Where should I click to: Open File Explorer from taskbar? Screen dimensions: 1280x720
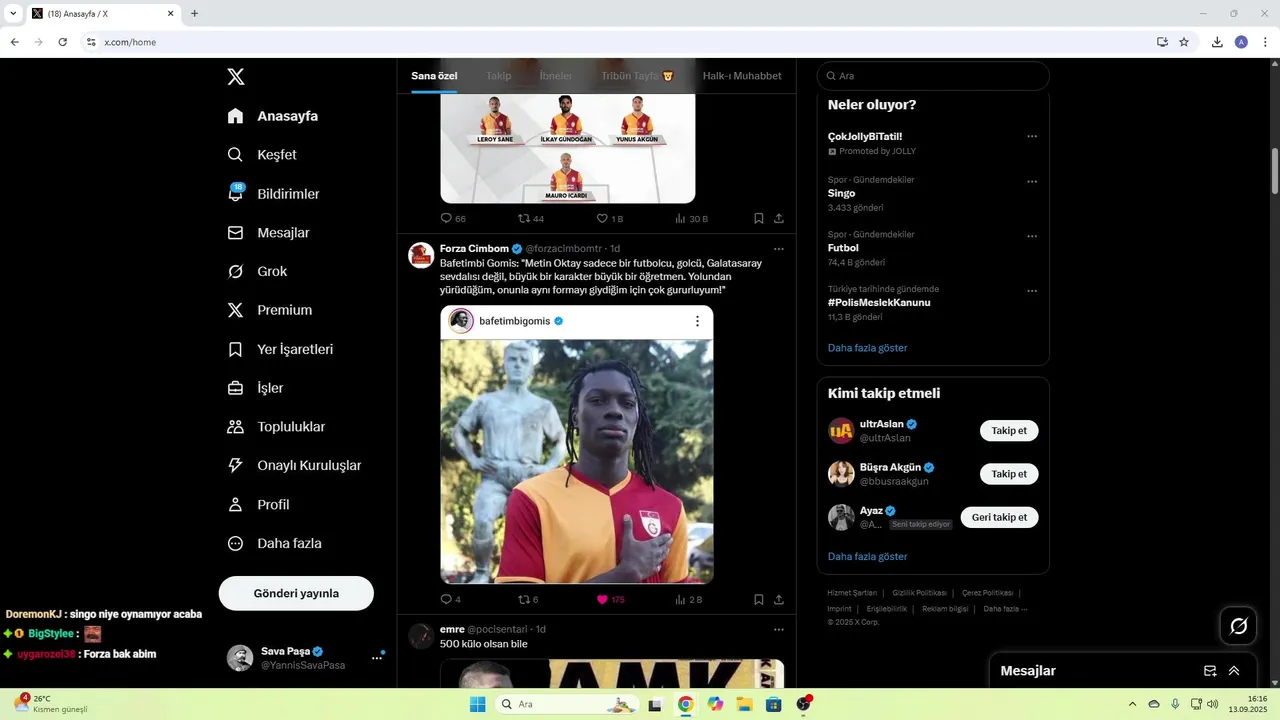(744, 704)
